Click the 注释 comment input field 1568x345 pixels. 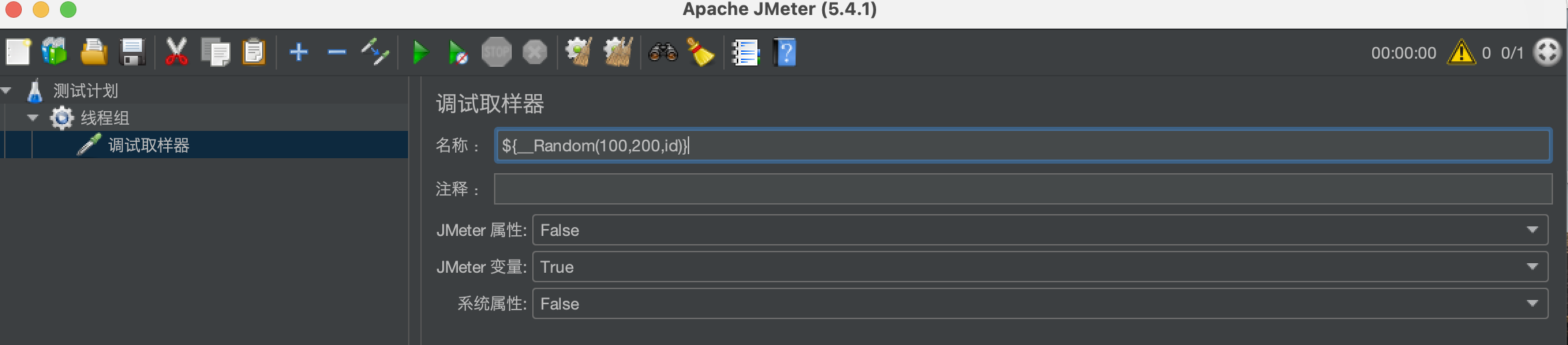(1023, 189)
